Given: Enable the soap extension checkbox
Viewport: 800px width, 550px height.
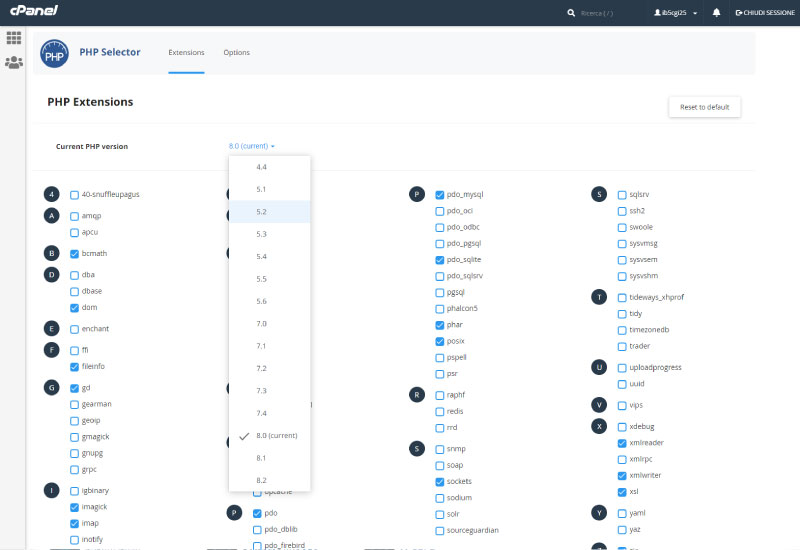Looking at the screenshot, I should click(x=440, y=465).
